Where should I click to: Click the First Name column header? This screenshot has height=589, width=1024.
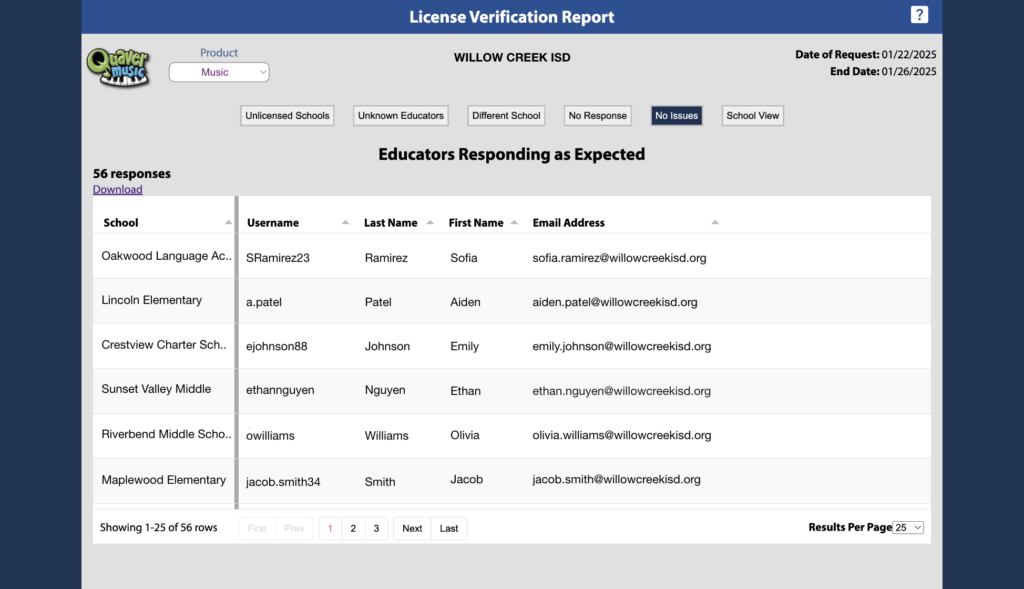(x=476, y=223)
